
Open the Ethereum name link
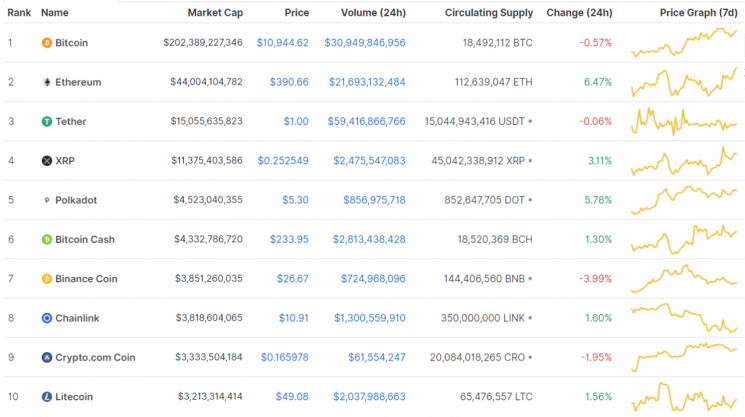(78, 82)
